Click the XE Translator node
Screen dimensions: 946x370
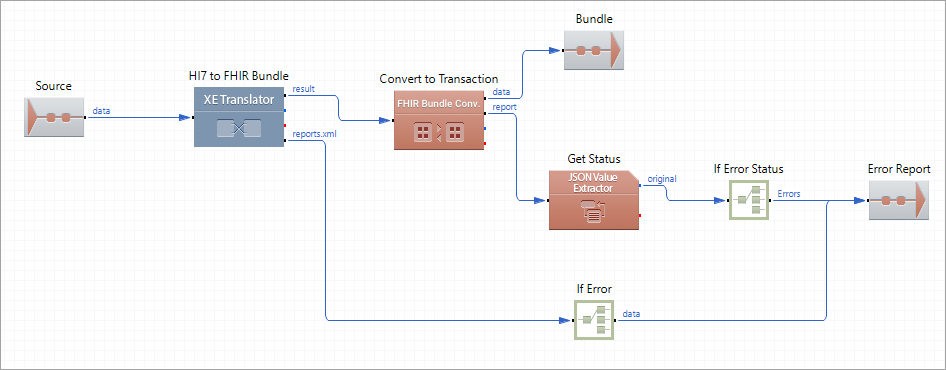239,116
